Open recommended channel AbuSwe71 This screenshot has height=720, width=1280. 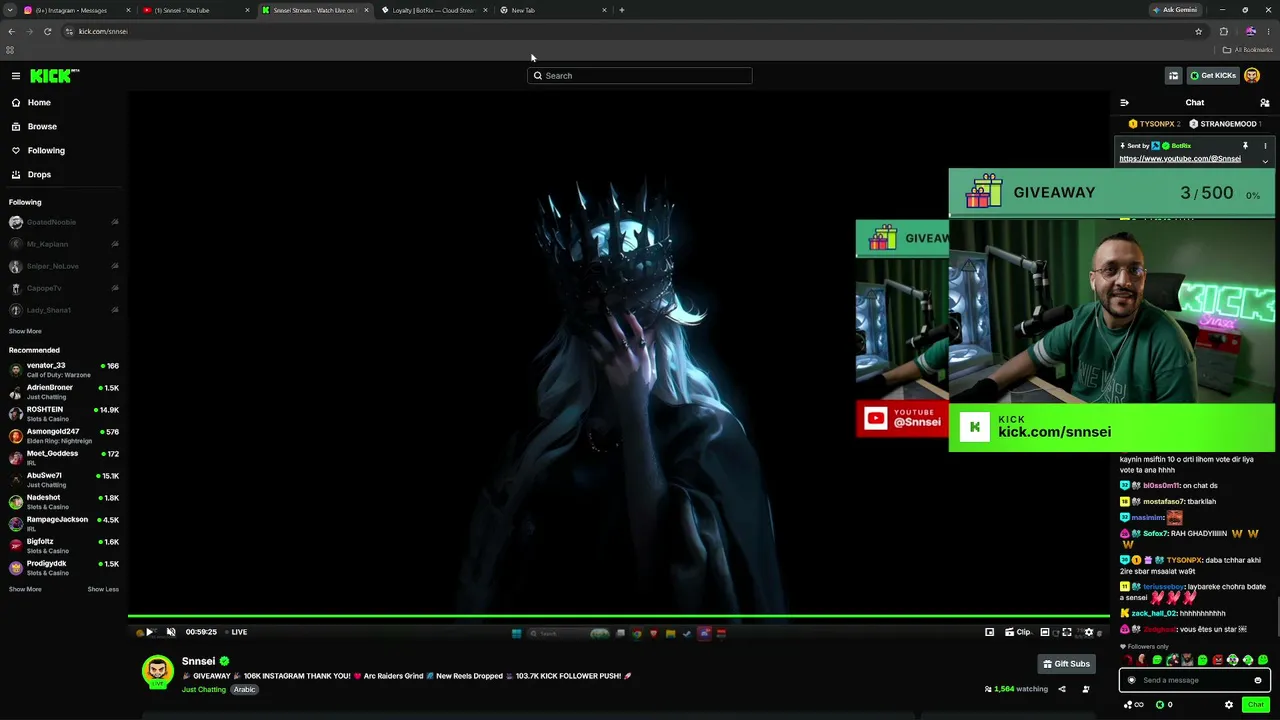point(64,480)
